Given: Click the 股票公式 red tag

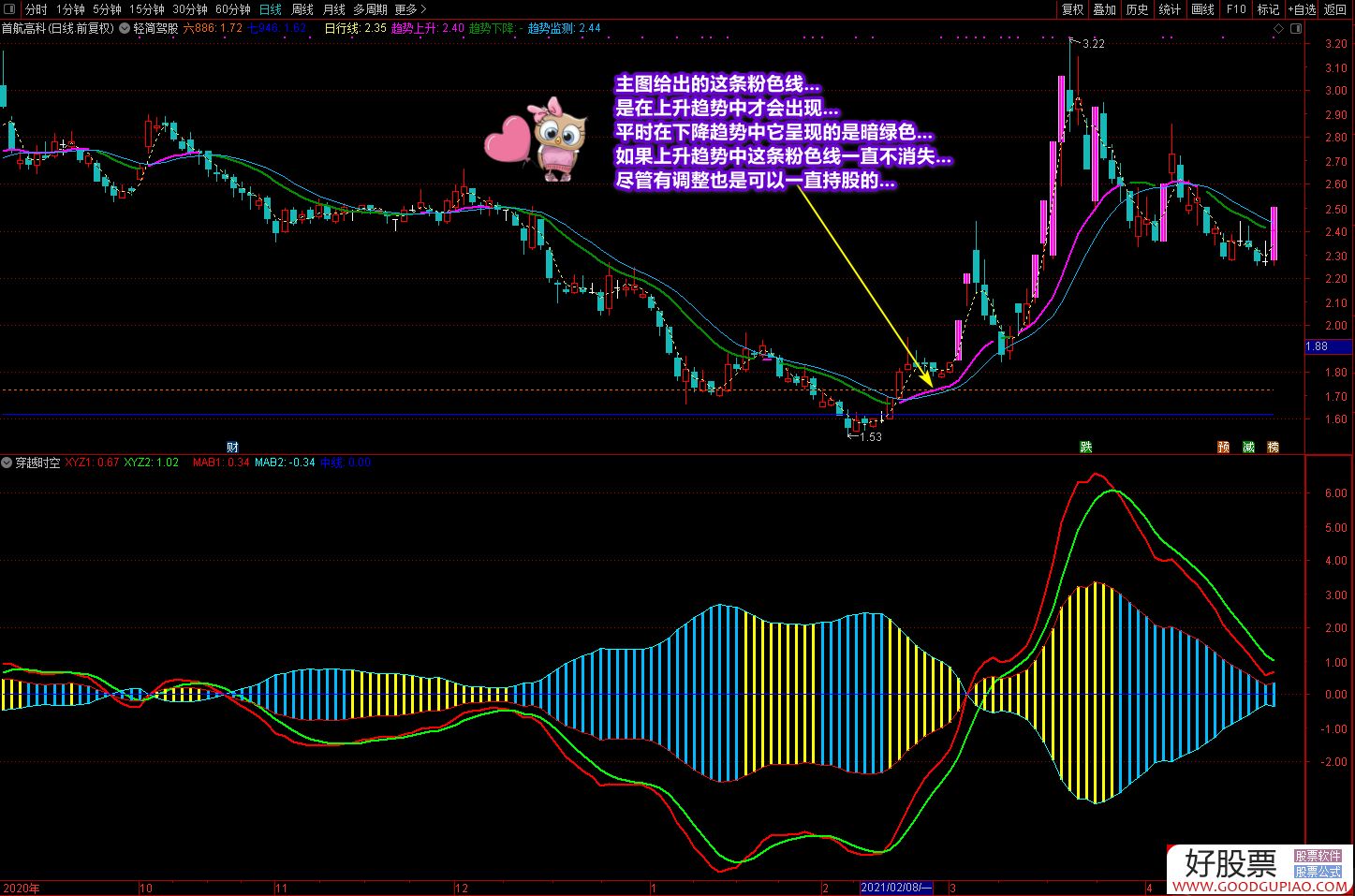Looking at the screenshot, I should [1318, 871].
